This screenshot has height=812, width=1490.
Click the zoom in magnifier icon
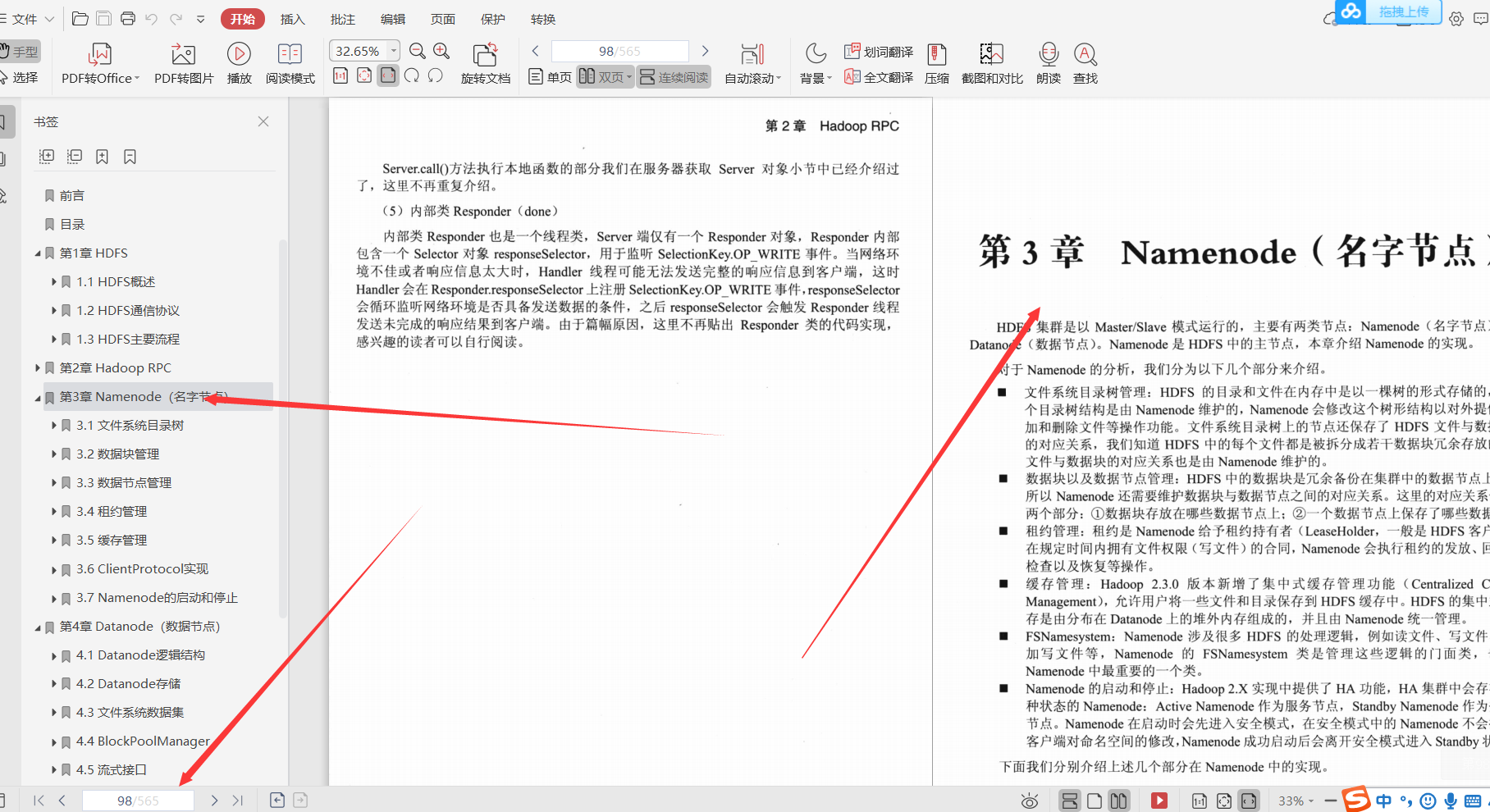pos(441,51)
